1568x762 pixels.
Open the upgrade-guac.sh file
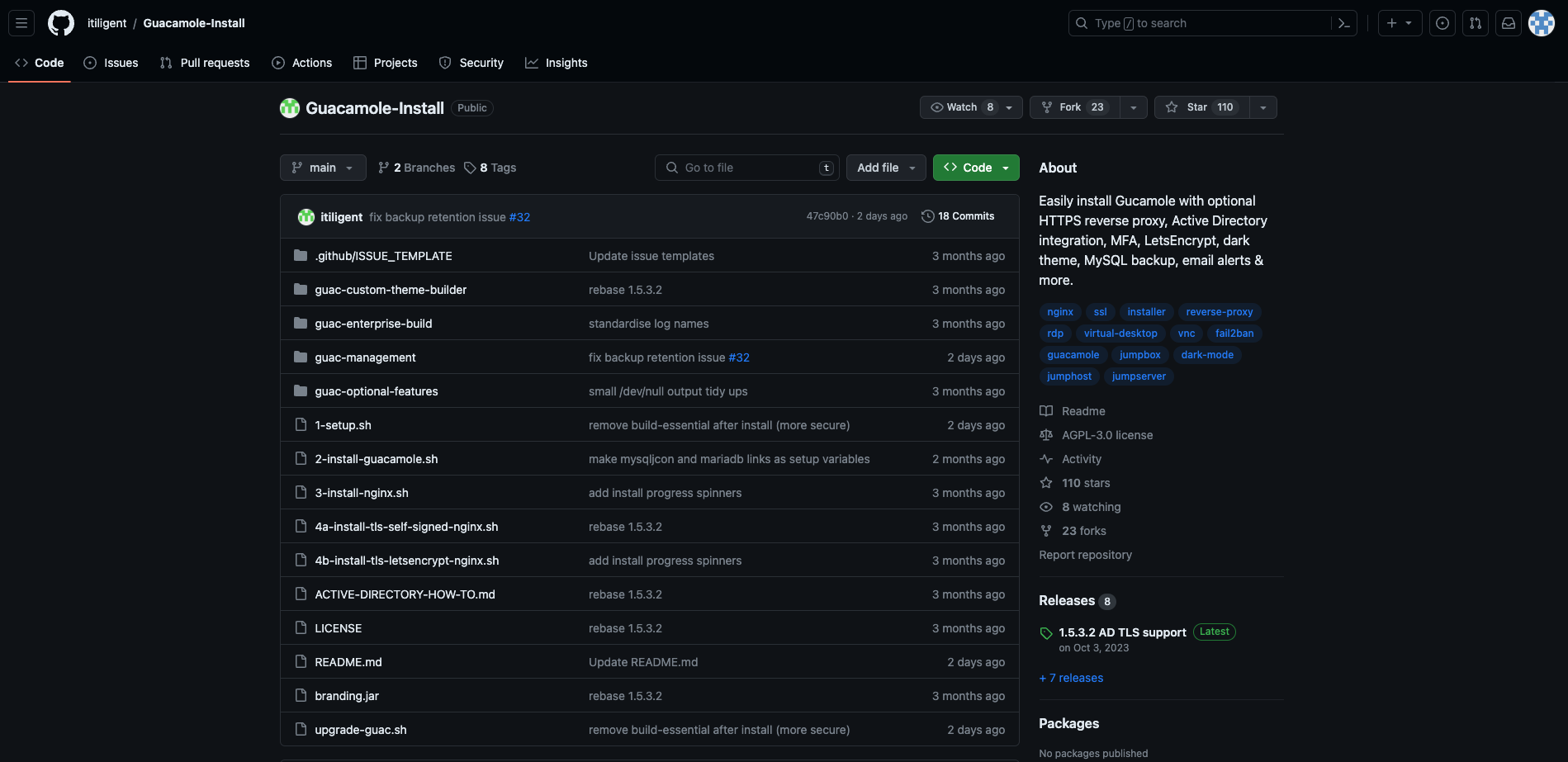click(x=361, y=730)
